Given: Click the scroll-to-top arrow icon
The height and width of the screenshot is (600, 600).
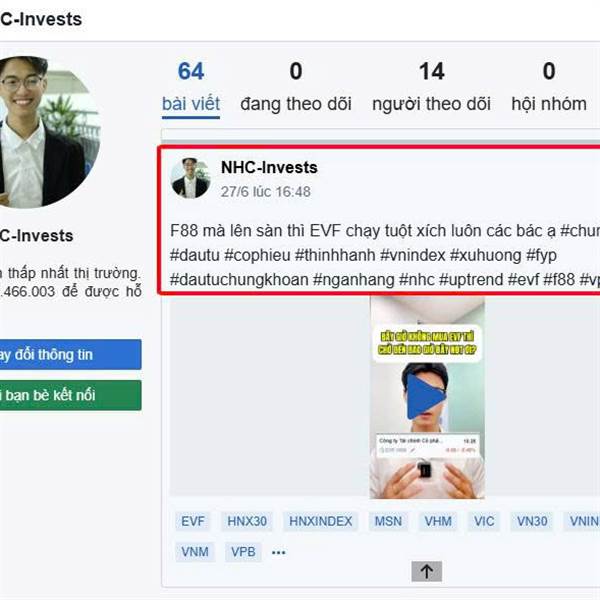Looking at the screenshot, I should [x=427, y=571].
